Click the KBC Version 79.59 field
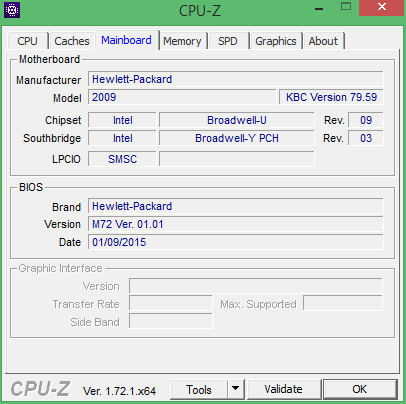Image resolution: width=406 pixels, height=404 pixels. coord(331,97)
